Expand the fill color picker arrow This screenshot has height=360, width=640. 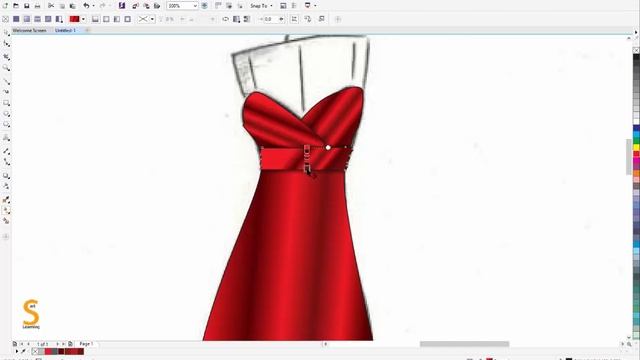tap(83, 19)
